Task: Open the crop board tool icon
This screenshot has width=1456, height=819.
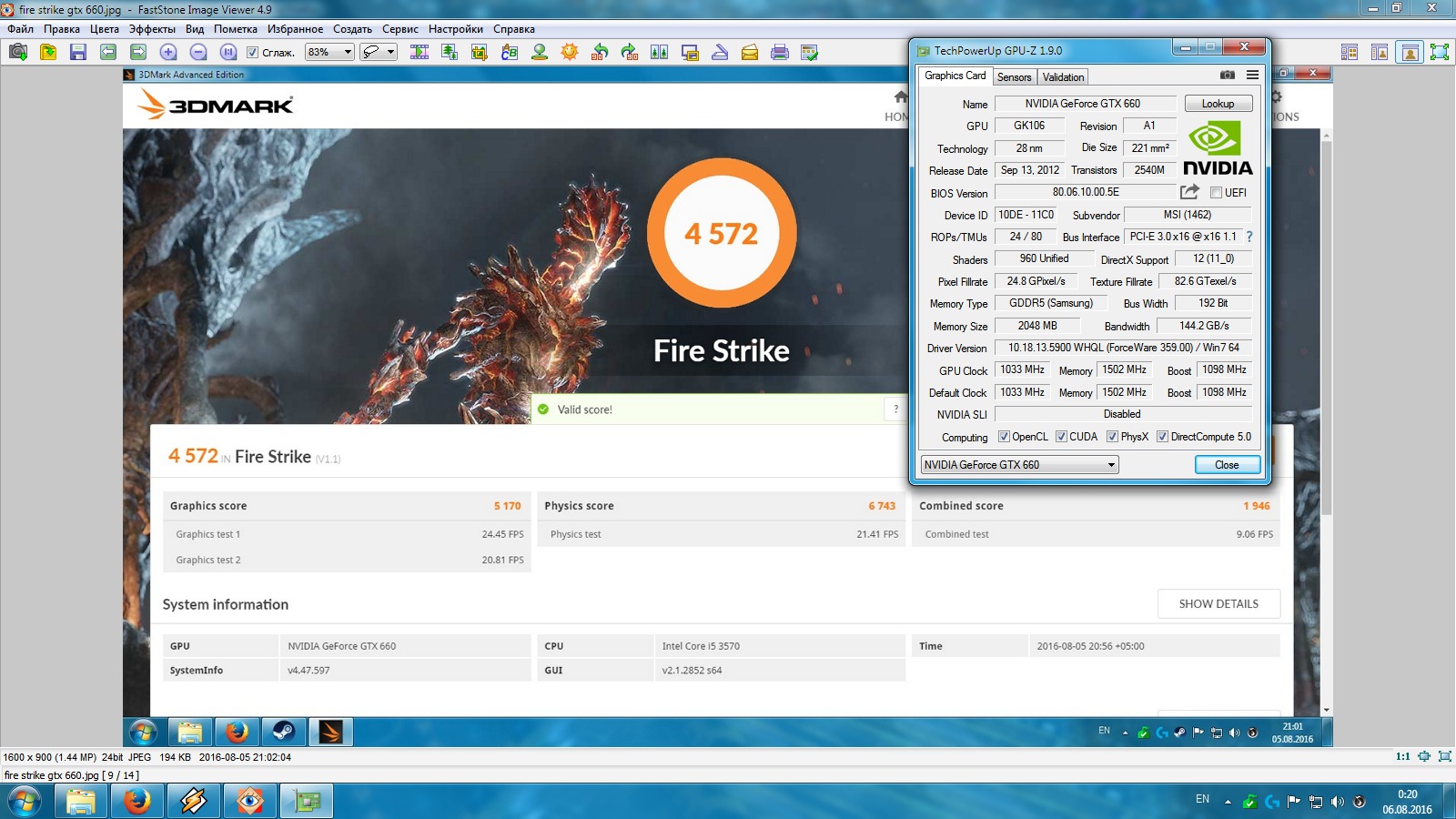Action: (480, 52)
